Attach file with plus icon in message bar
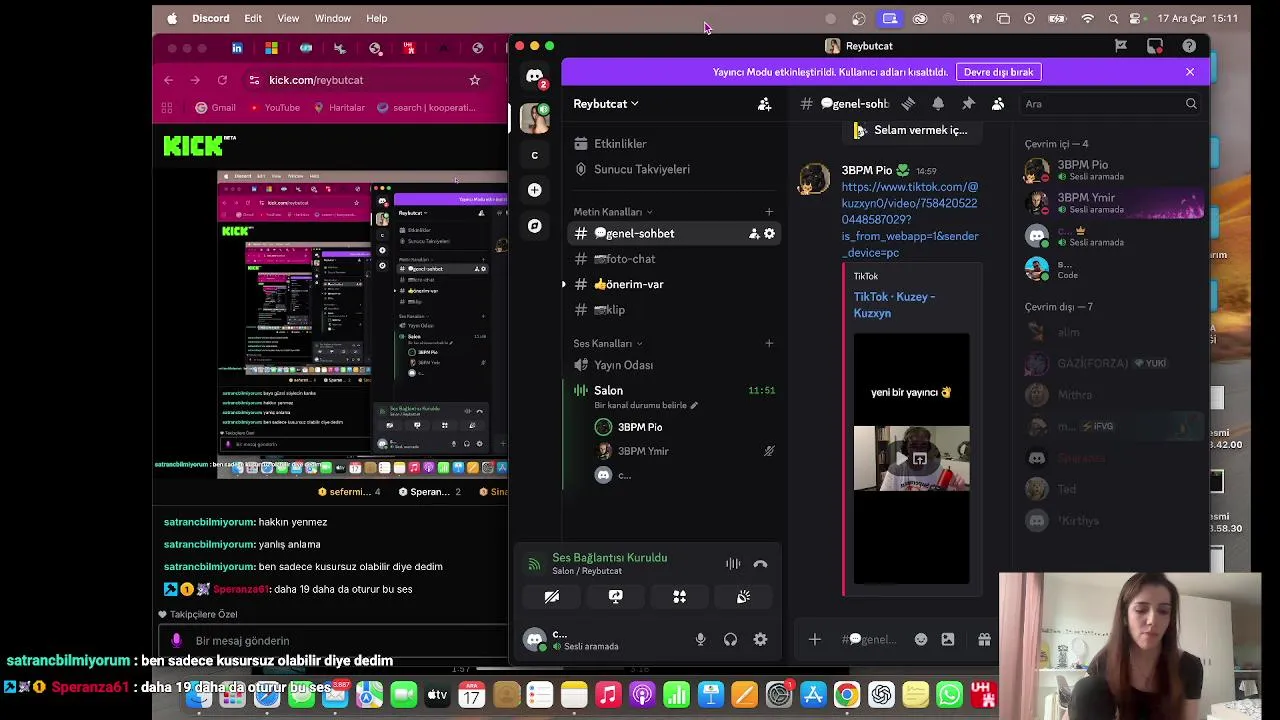This screenshot has width=1280, height=720. click(x=814, y=640)
